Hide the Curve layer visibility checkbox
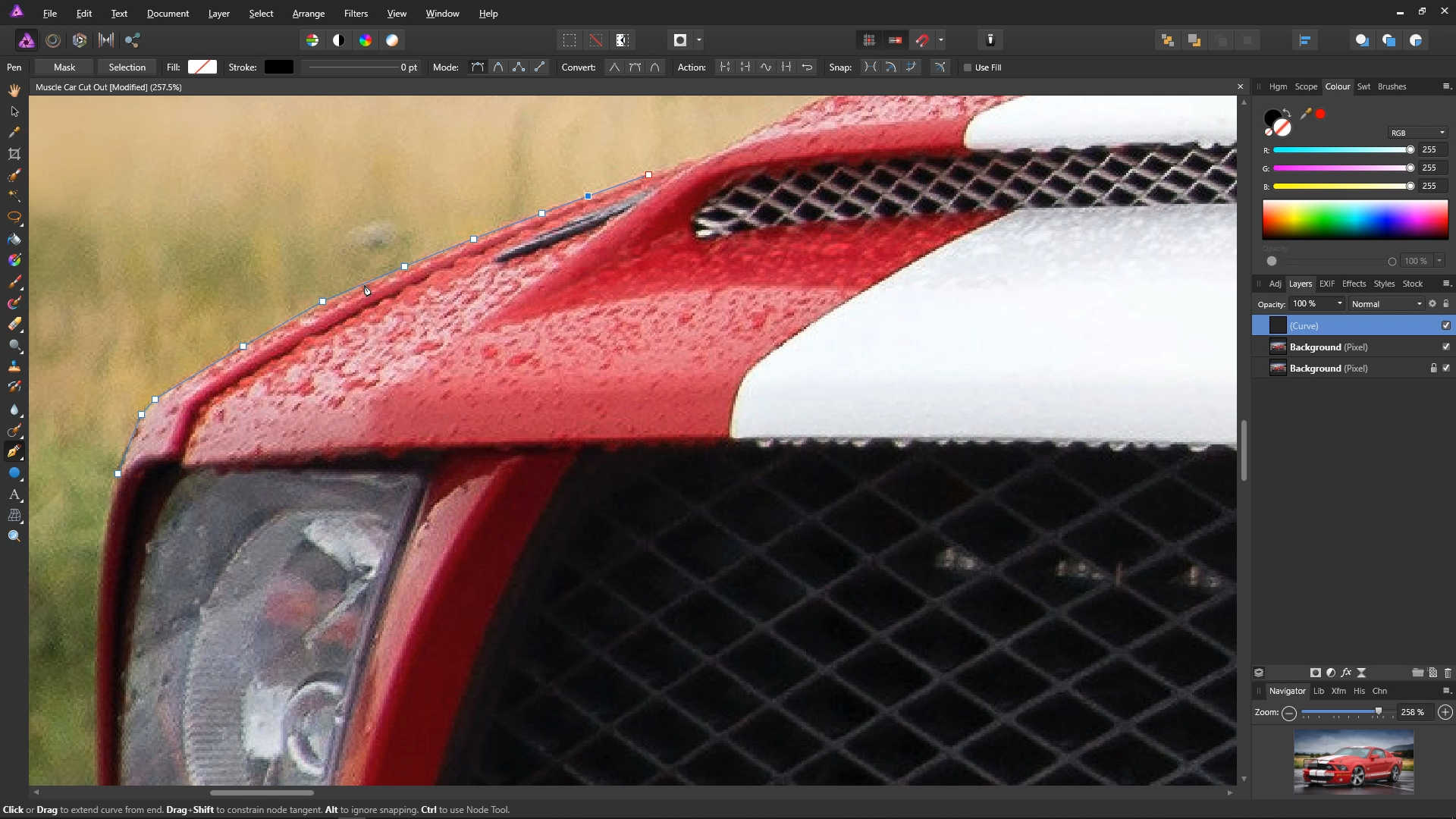The height and width of the screenshot is (819, 1456). 1445,325
